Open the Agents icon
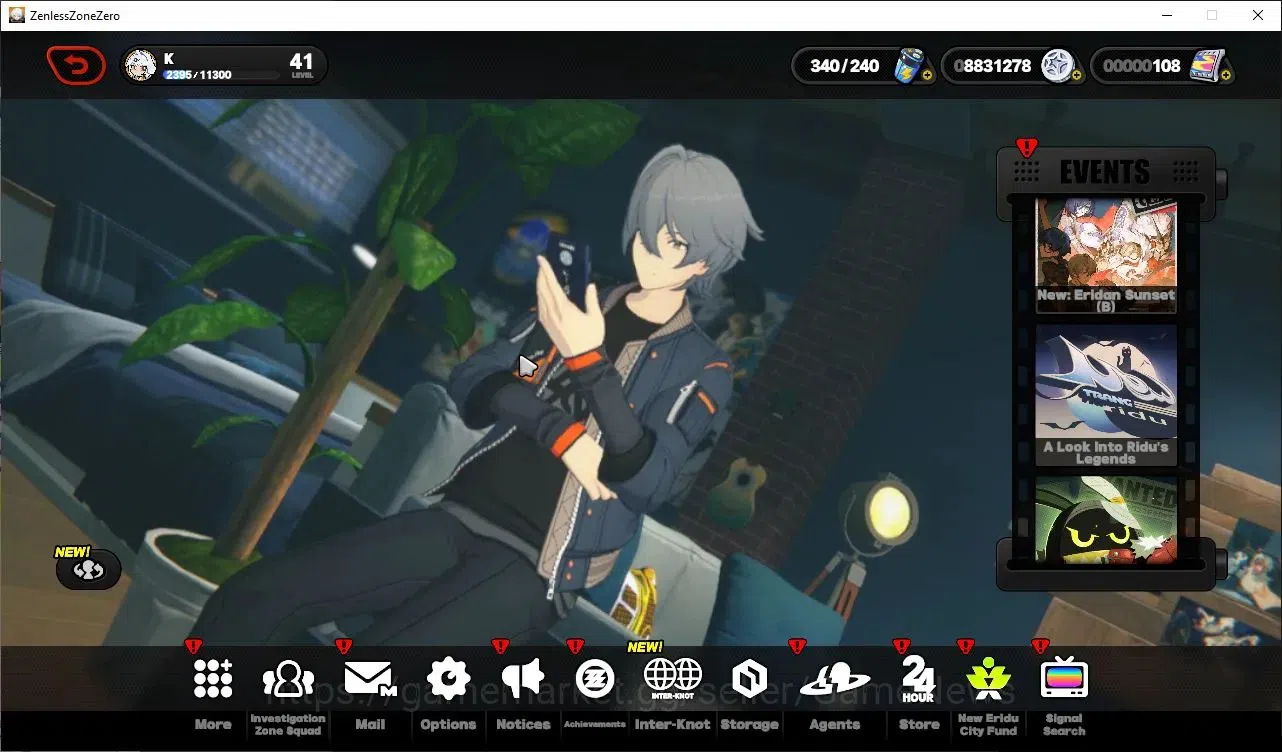 pos(835,680)
